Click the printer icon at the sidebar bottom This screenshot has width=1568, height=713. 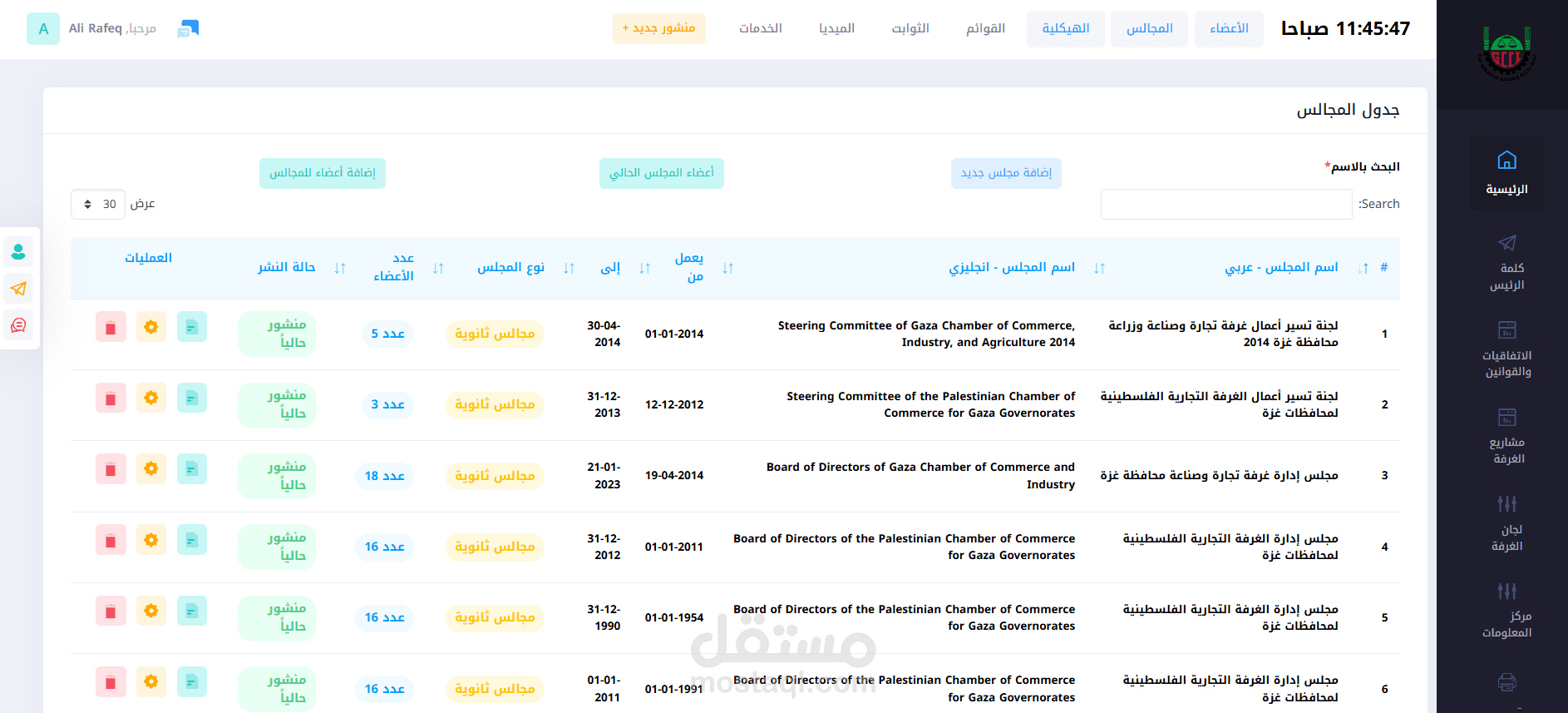pyautogui.click(x=1506, y=682)
